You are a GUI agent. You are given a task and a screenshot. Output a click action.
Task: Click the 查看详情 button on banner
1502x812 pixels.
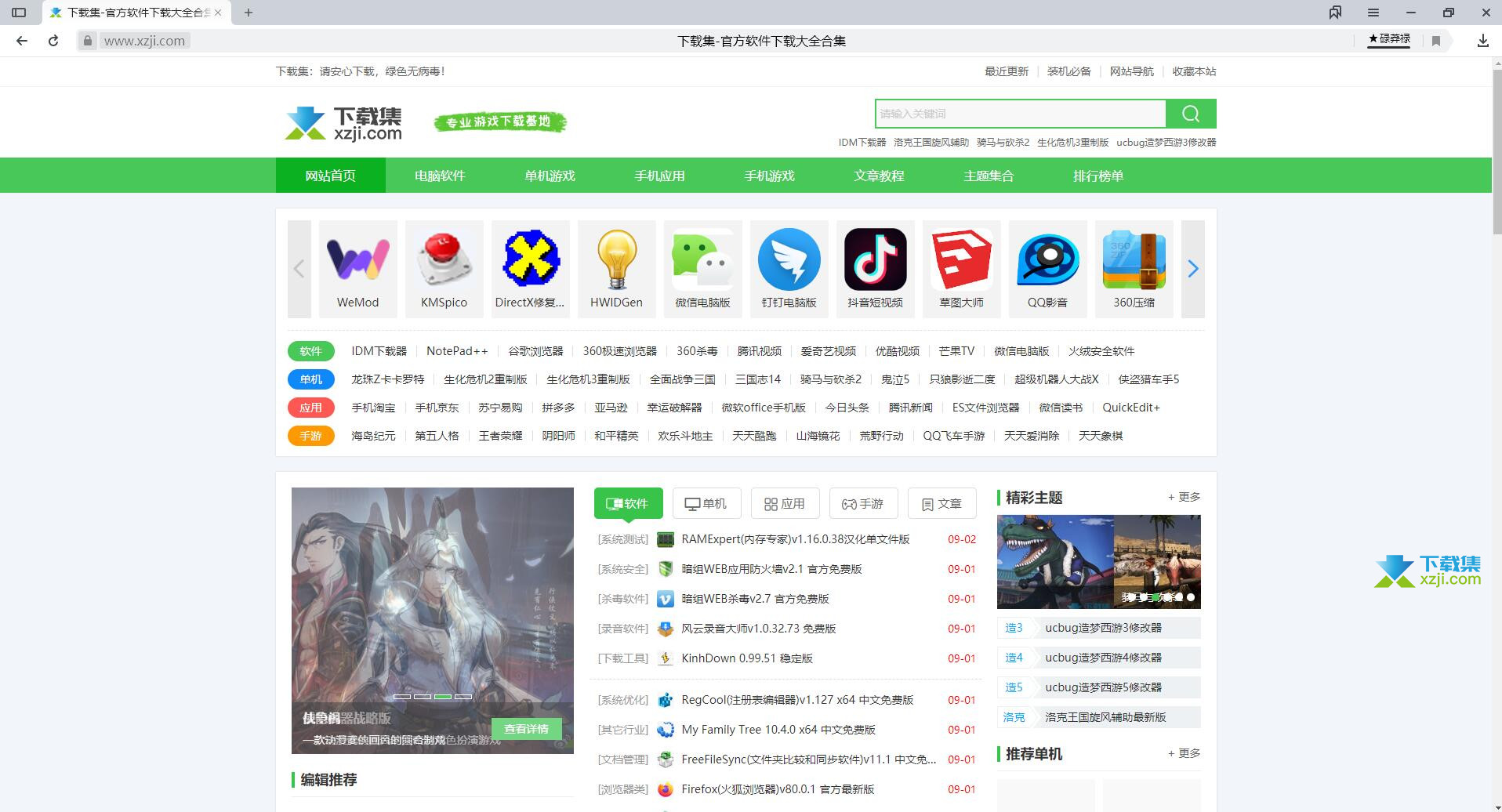coord(527,729)
